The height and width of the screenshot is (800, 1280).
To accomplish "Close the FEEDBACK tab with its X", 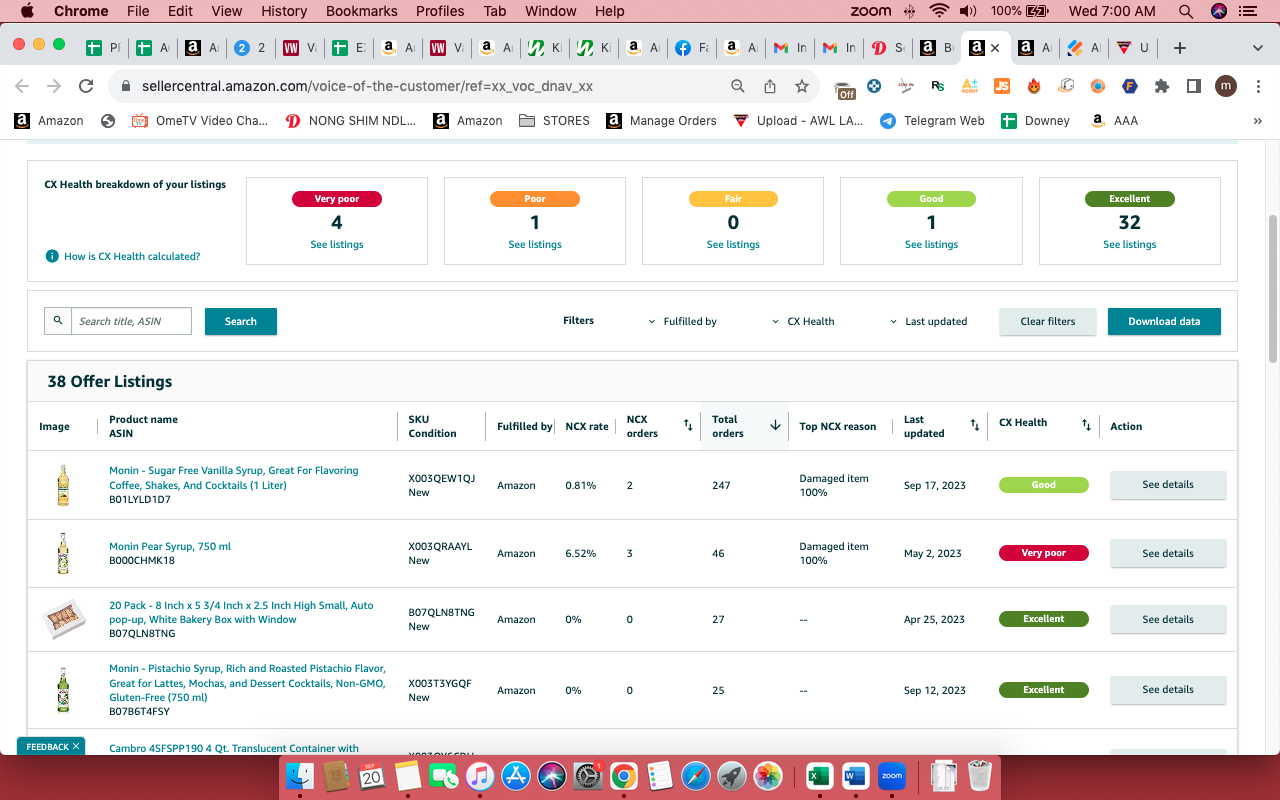I will (76, 747).
